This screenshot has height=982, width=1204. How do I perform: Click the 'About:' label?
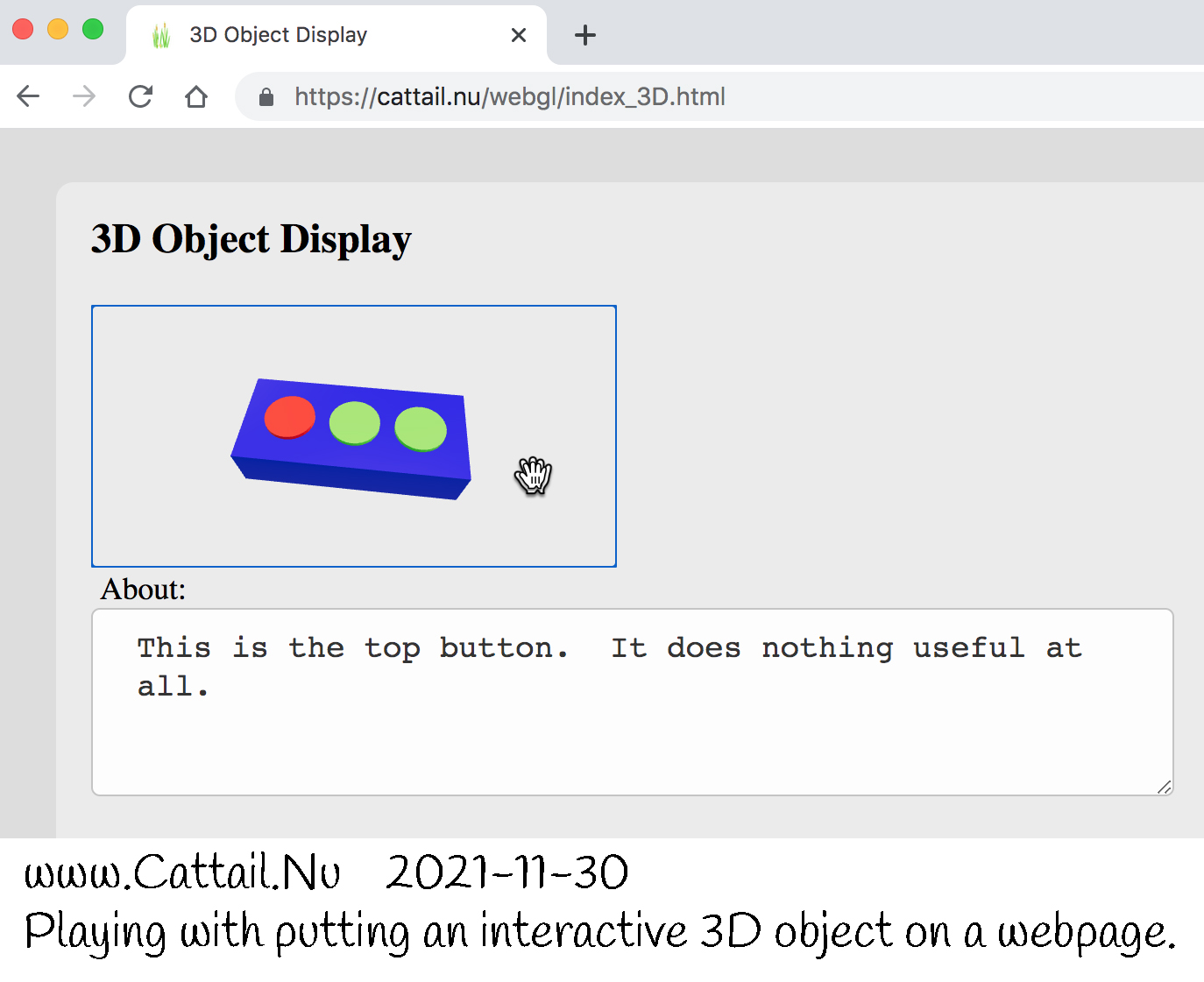coord(143,590)
